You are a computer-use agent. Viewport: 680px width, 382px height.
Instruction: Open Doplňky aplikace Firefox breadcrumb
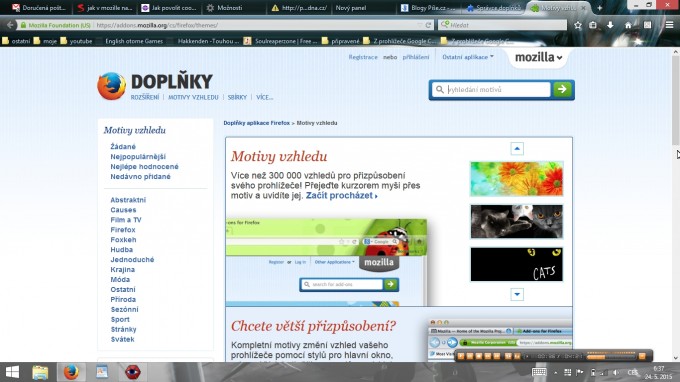256,123
